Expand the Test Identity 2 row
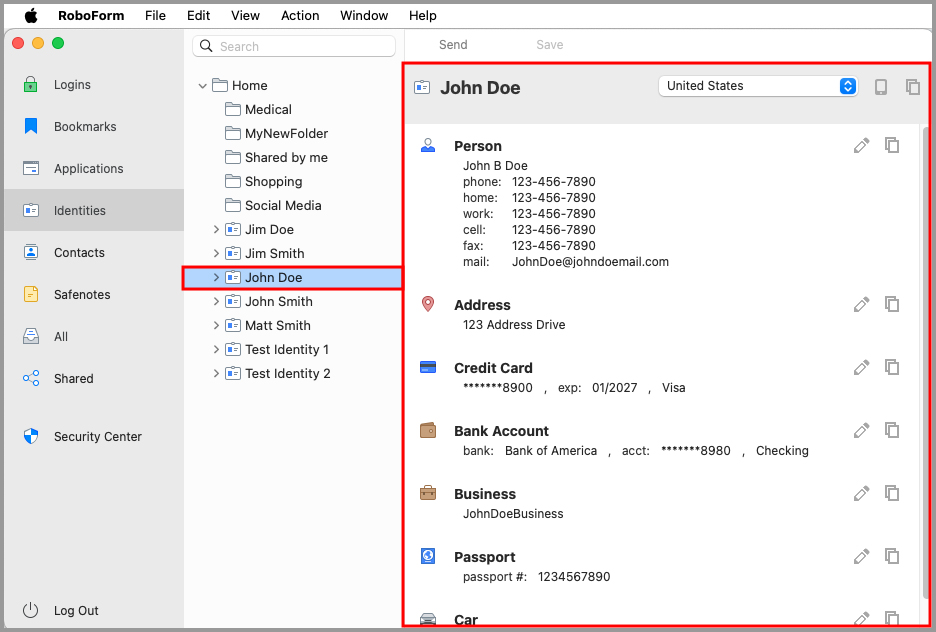The image size is (936, 632). (x=216, y=373)
